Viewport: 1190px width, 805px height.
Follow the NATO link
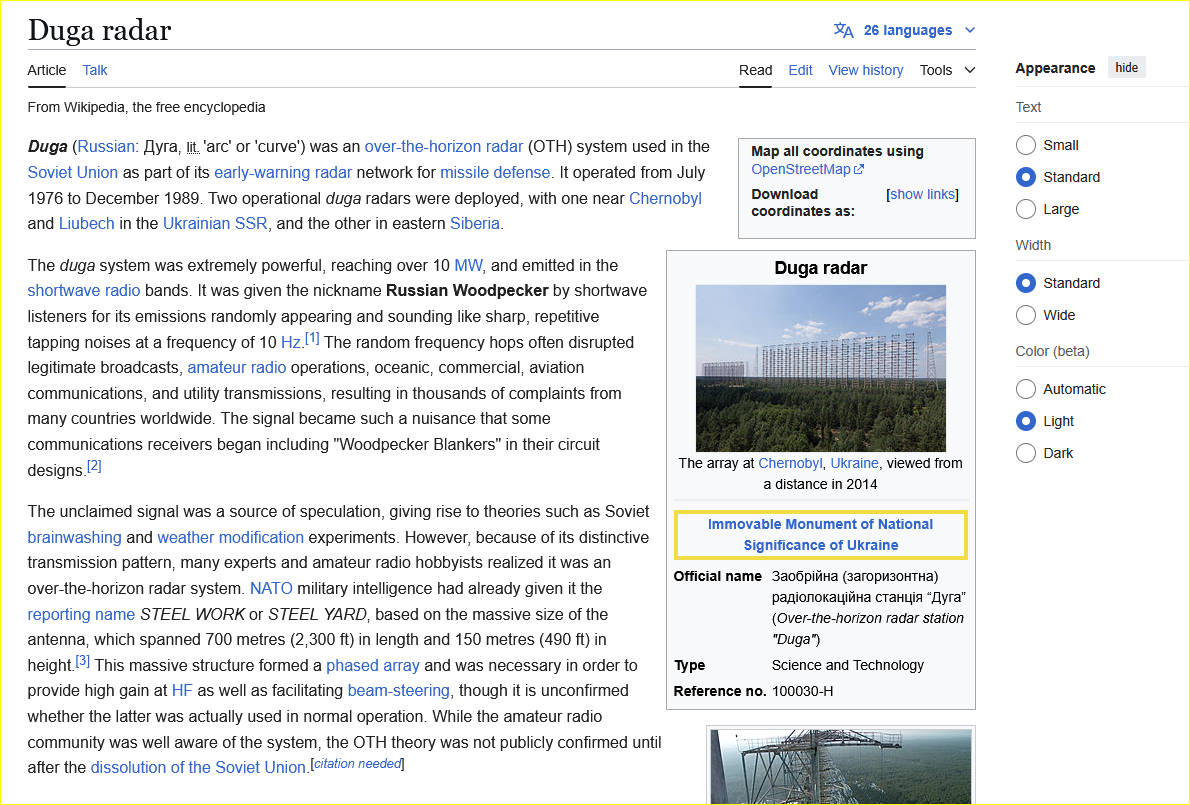[271, 588]
